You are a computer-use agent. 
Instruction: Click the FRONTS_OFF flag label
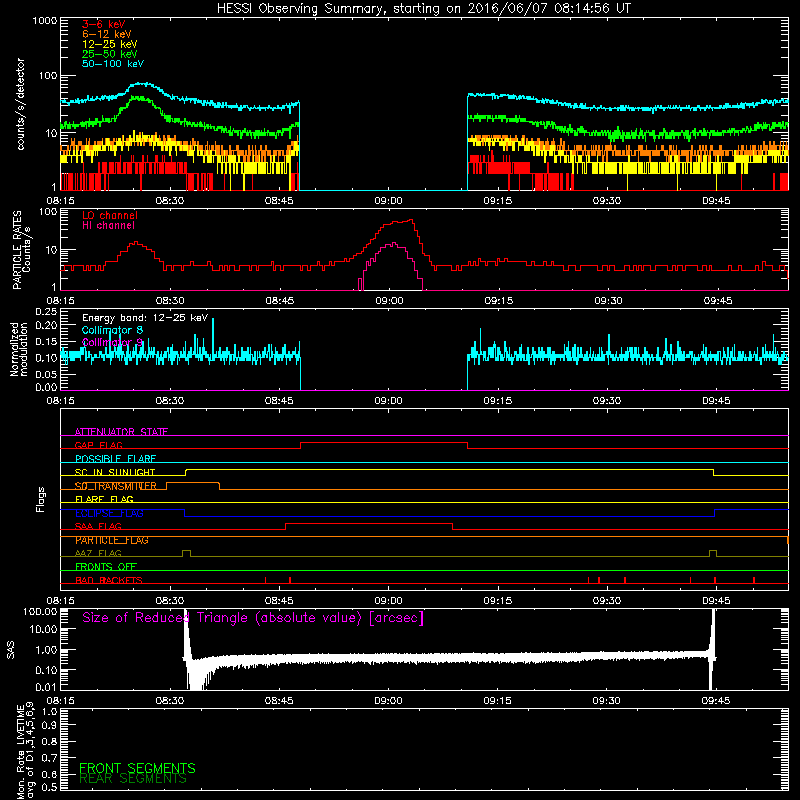(x=106, y=567)
